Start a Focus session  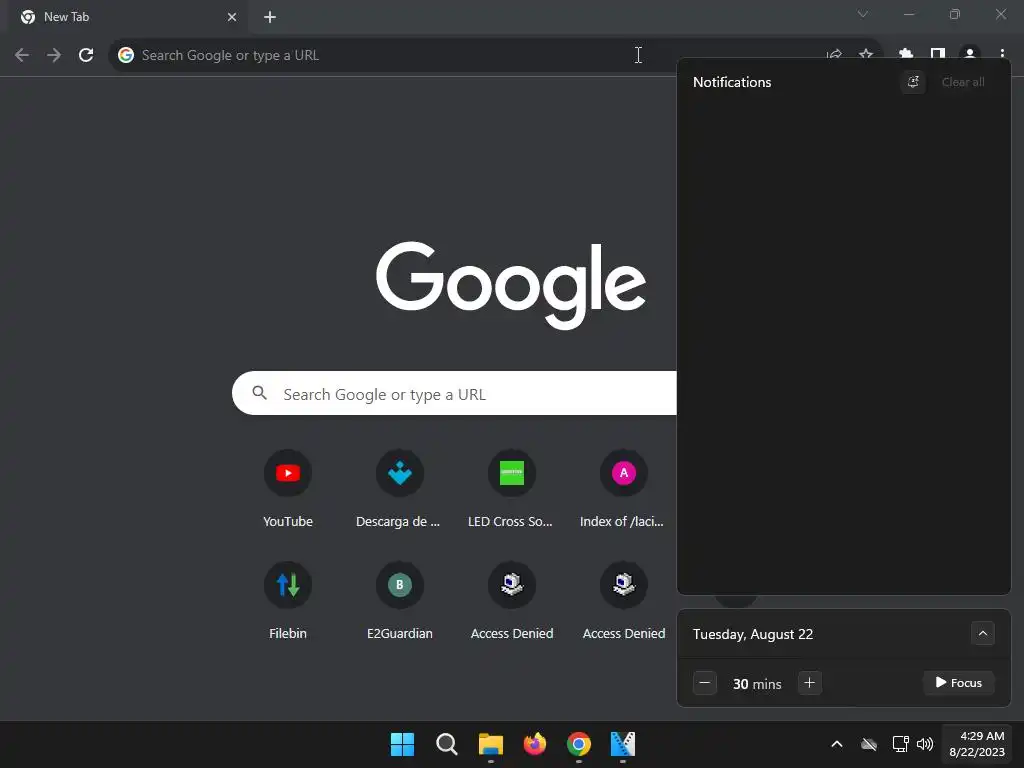pos(958,682)
